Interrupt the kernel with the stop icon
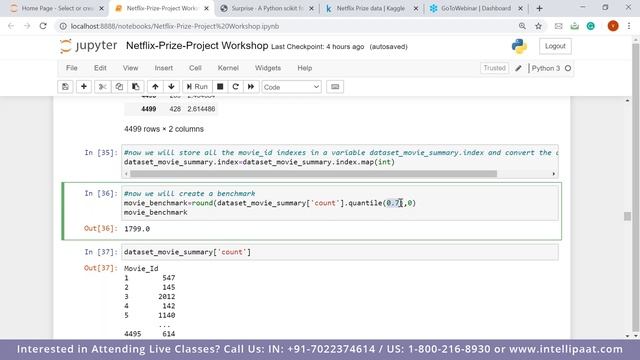This screenshot has width=640, height=360. click(220, 87)
